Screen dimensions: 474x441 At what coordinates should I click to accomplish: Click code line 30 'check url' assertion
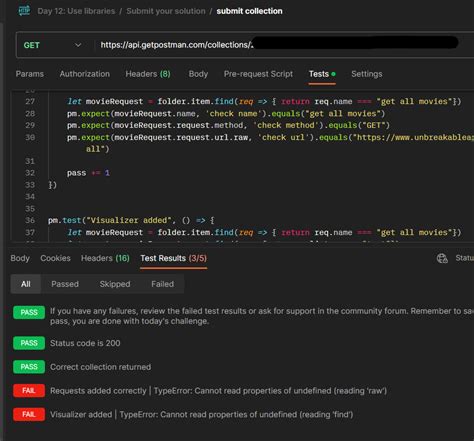coord(270,143)
